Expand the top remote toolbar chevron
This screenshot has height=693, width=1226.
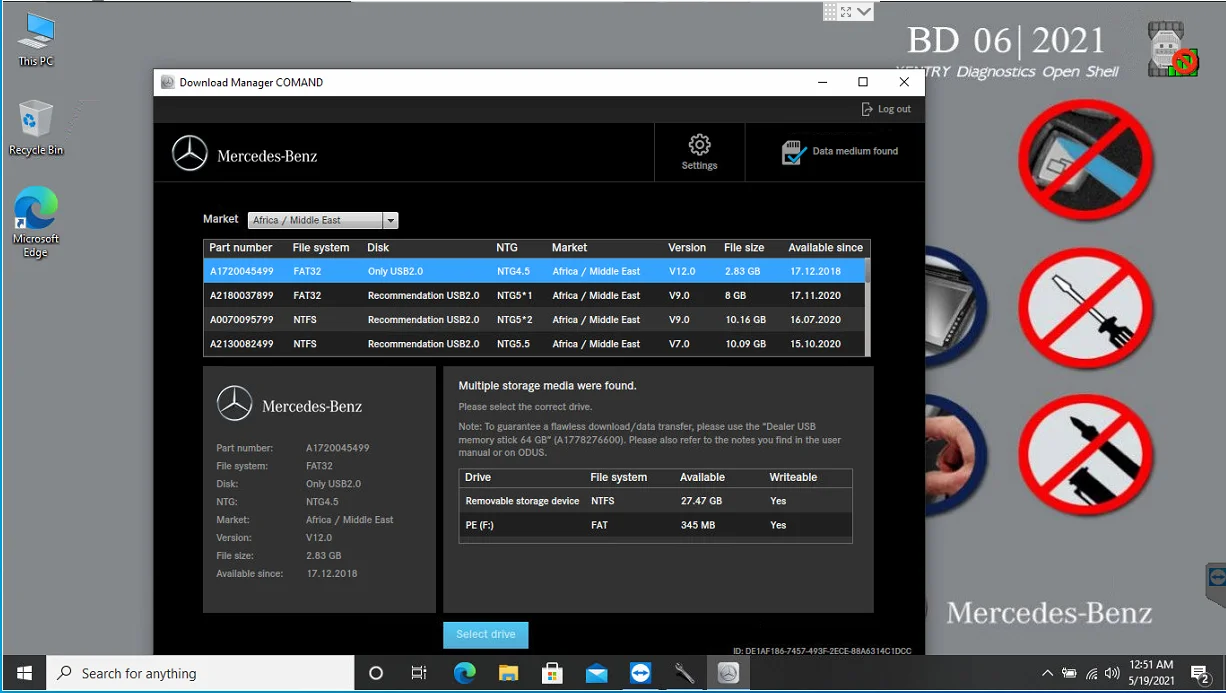click(864, 12)
